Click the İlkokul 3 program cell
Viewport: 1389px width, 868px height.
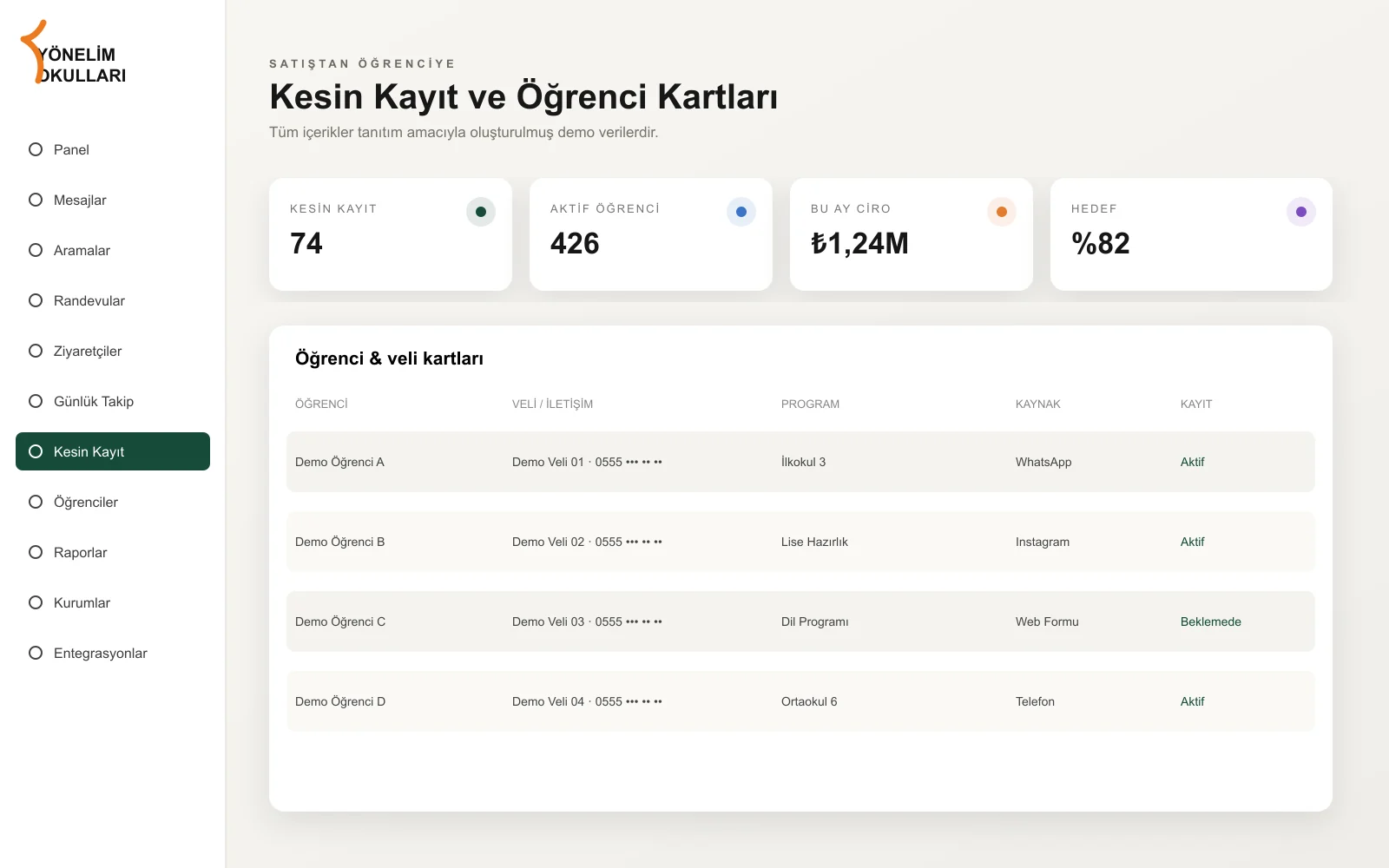[803, 462]
